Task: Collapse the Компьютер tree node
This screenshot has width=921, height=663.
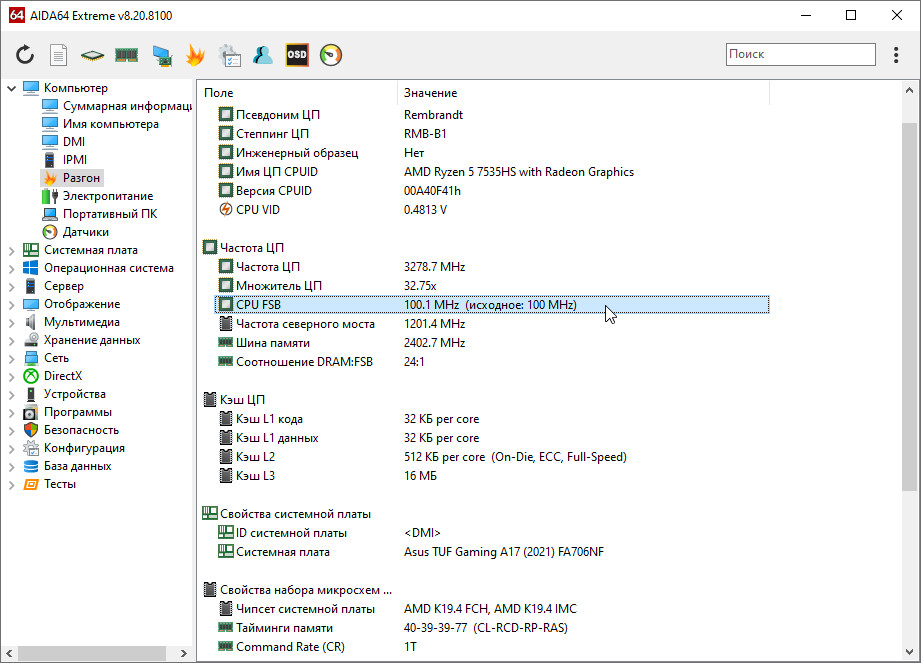Action: tap(12, 88)
